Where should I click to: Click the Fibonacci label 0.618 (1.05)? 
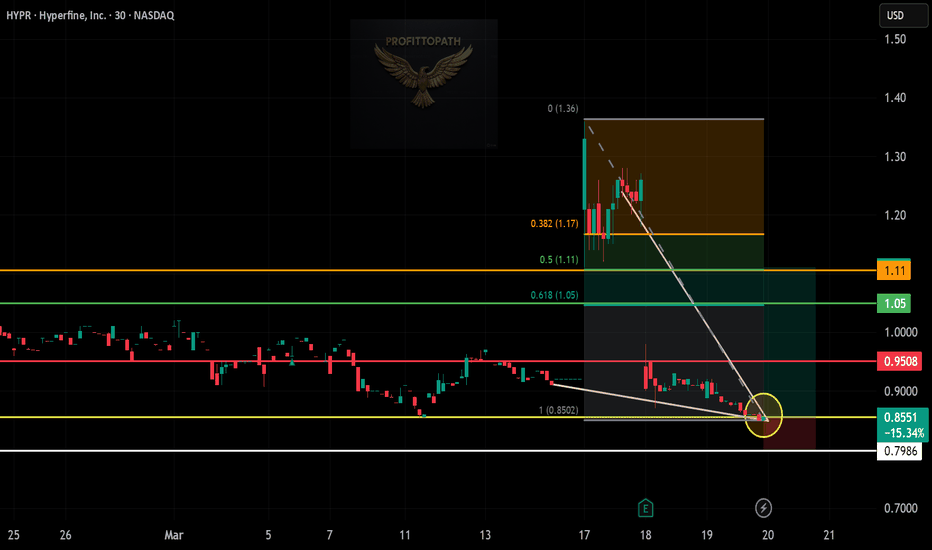pyautogui.click(x=554, y=295)
